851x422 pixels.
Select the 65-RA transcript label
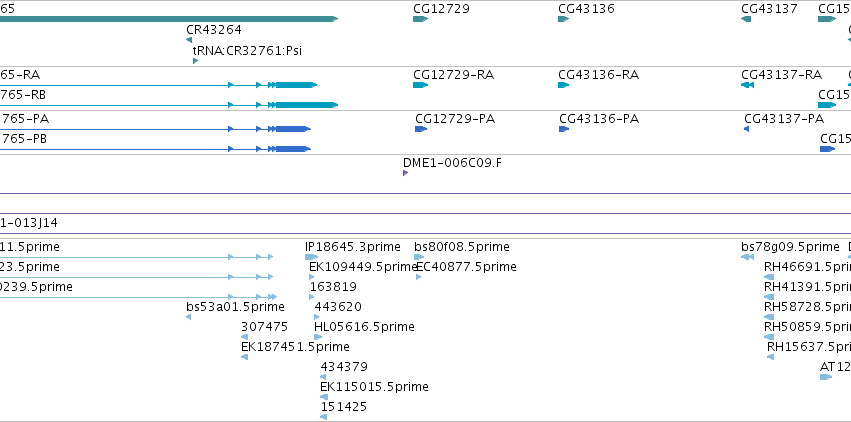pos(20,74)
